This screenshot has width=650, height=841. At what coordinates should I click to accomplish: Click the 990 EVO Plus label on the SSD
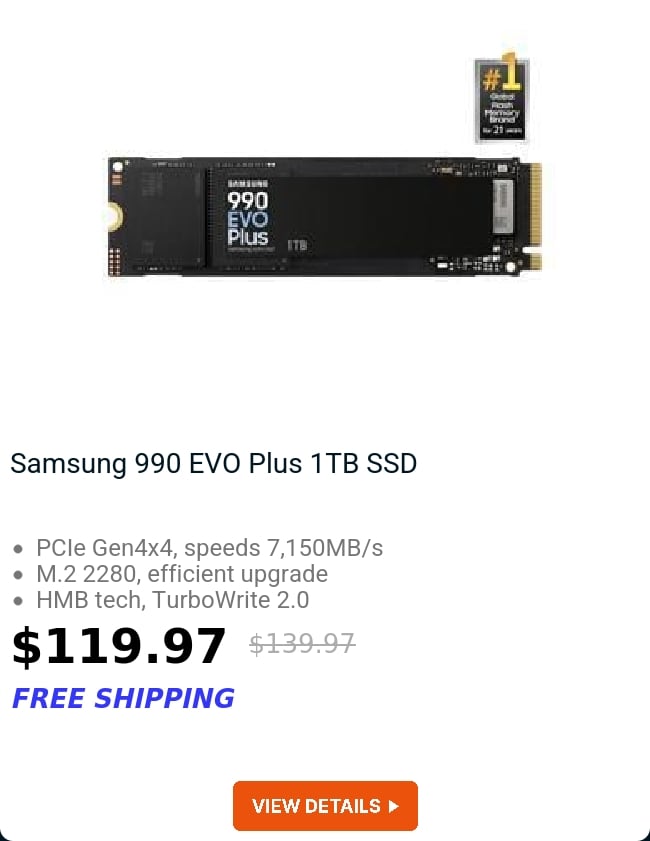coord(247,218)
